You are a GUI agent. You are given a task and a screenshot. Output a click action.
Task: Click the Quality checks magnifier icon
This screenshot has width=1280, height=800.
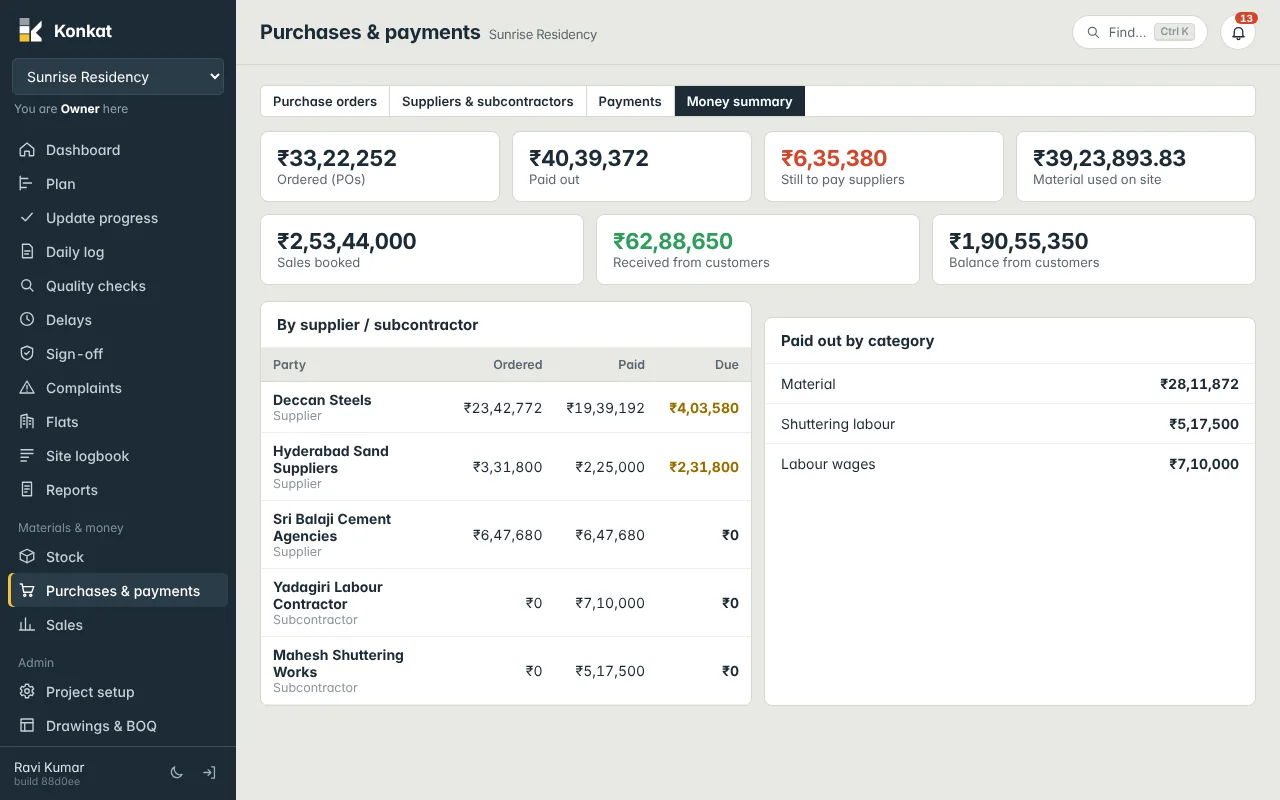point(27,286)
